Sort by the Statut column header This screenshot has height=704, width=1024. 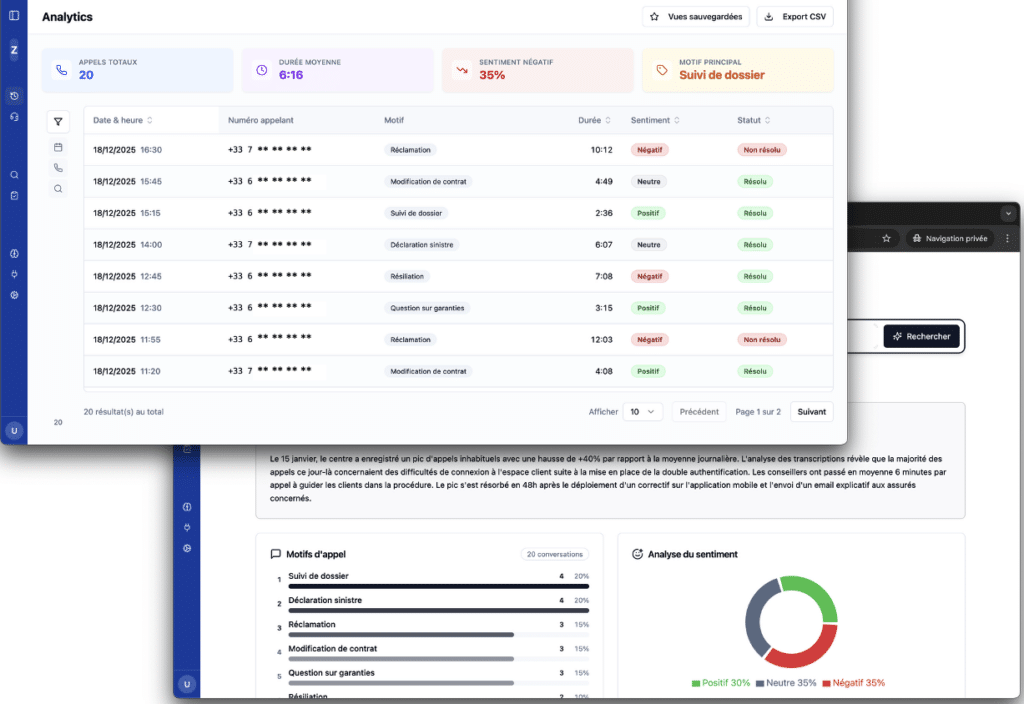(754, 121)
